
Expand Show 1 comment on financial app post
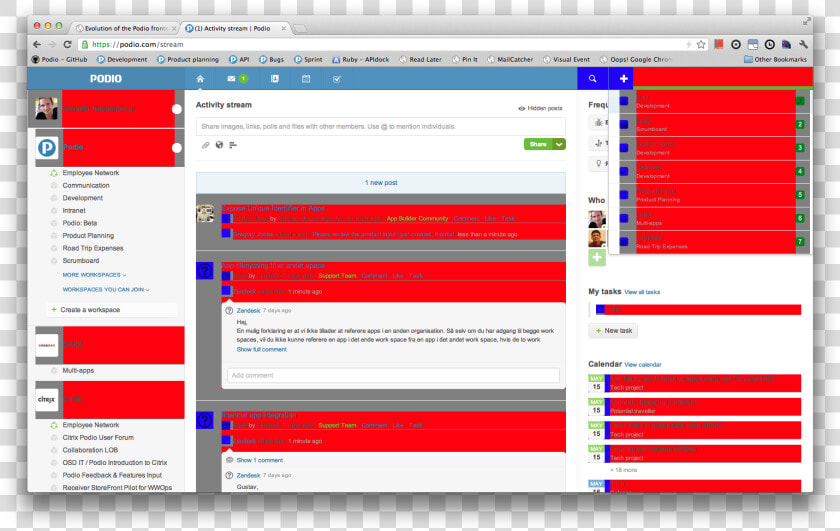(260, 460)
